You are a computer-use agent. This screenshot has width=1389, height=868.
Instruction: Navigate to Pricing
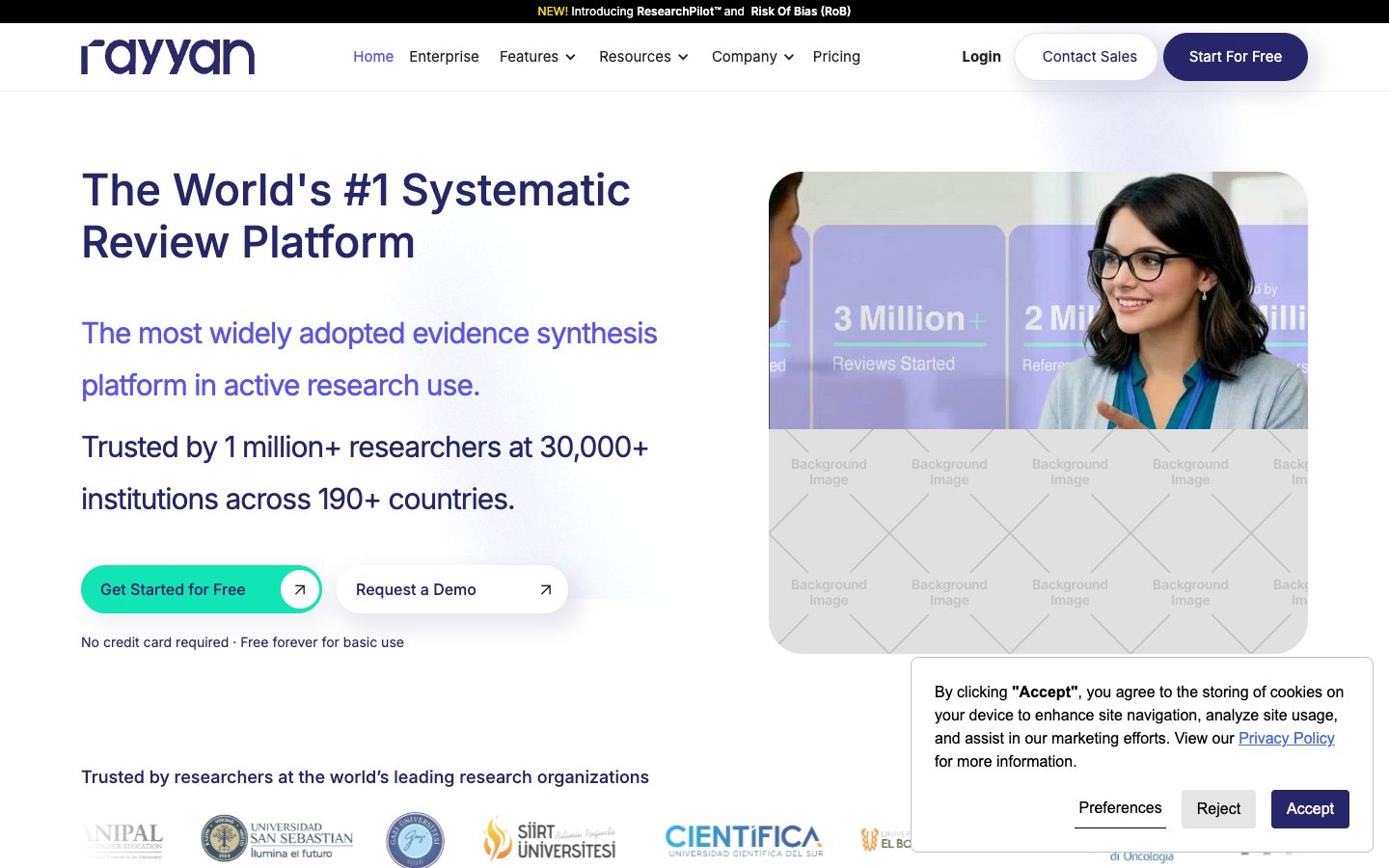(836, 57)
